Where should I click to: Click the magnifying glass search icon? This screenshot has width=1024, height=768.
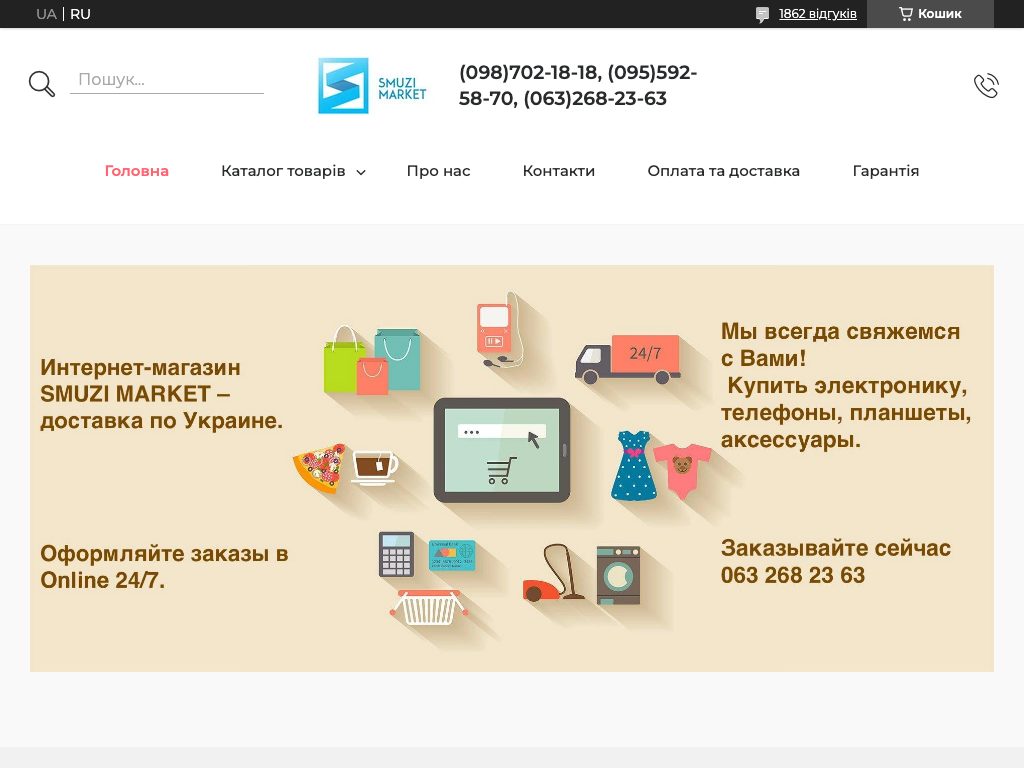pos(42,84)
